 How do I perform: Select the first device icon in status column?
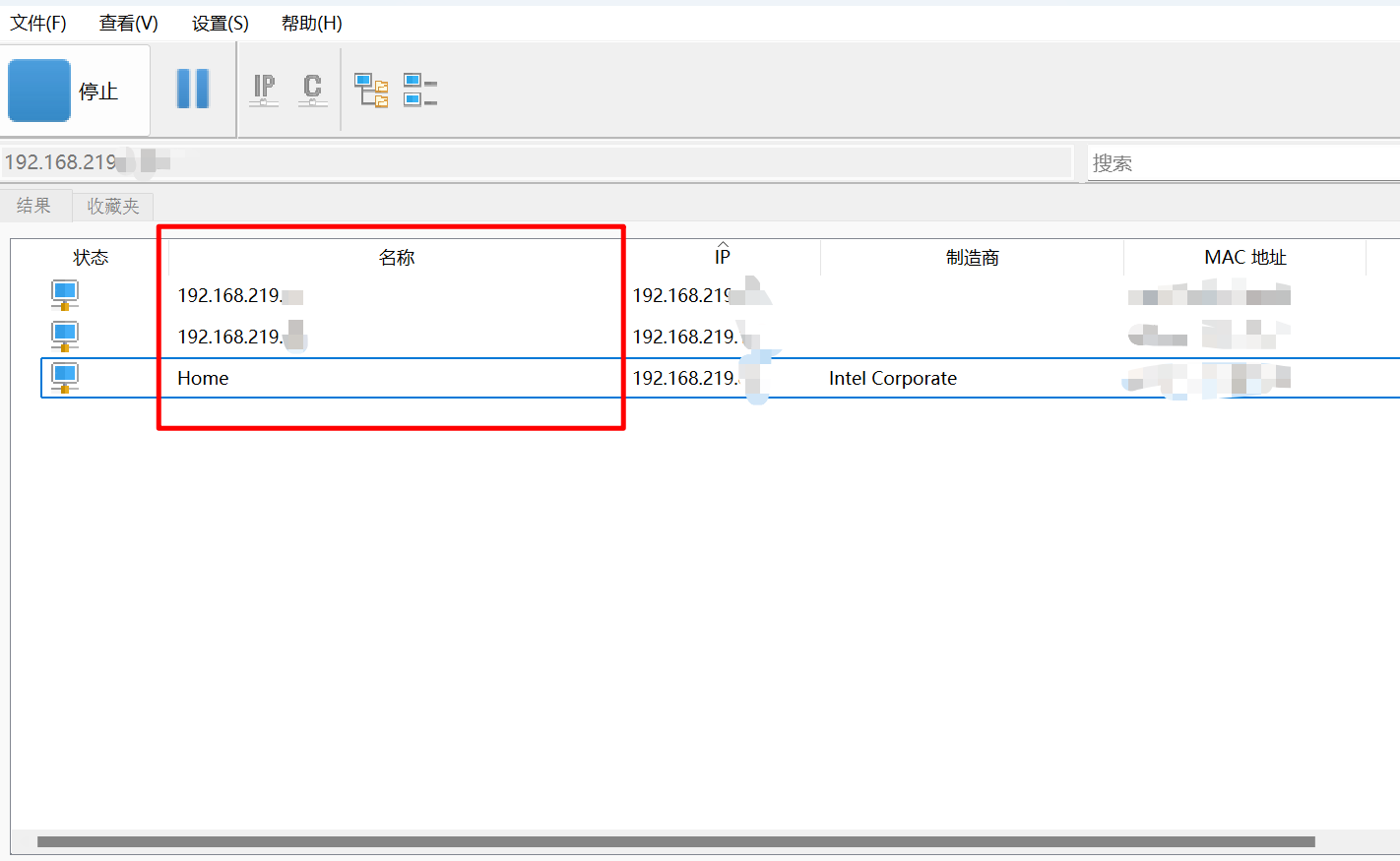[65, 294]
